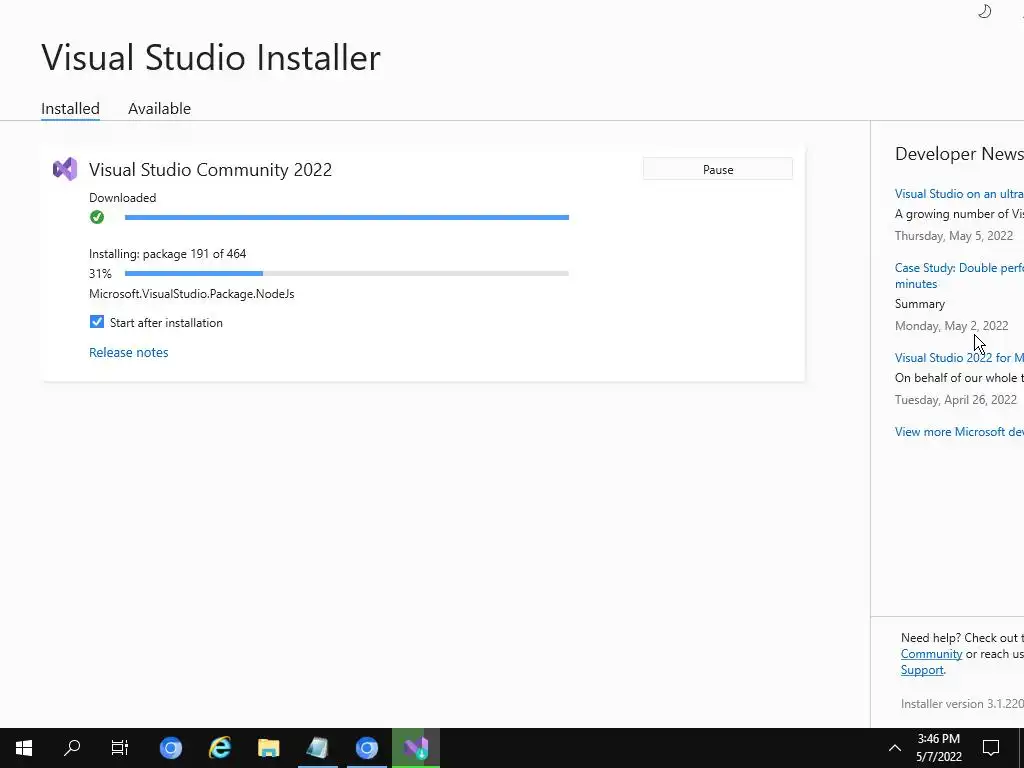Image resolution: width=1024 pixels, height=768 pixels.
Task: Click the Installer version text
Action: (x=962, y=704)
